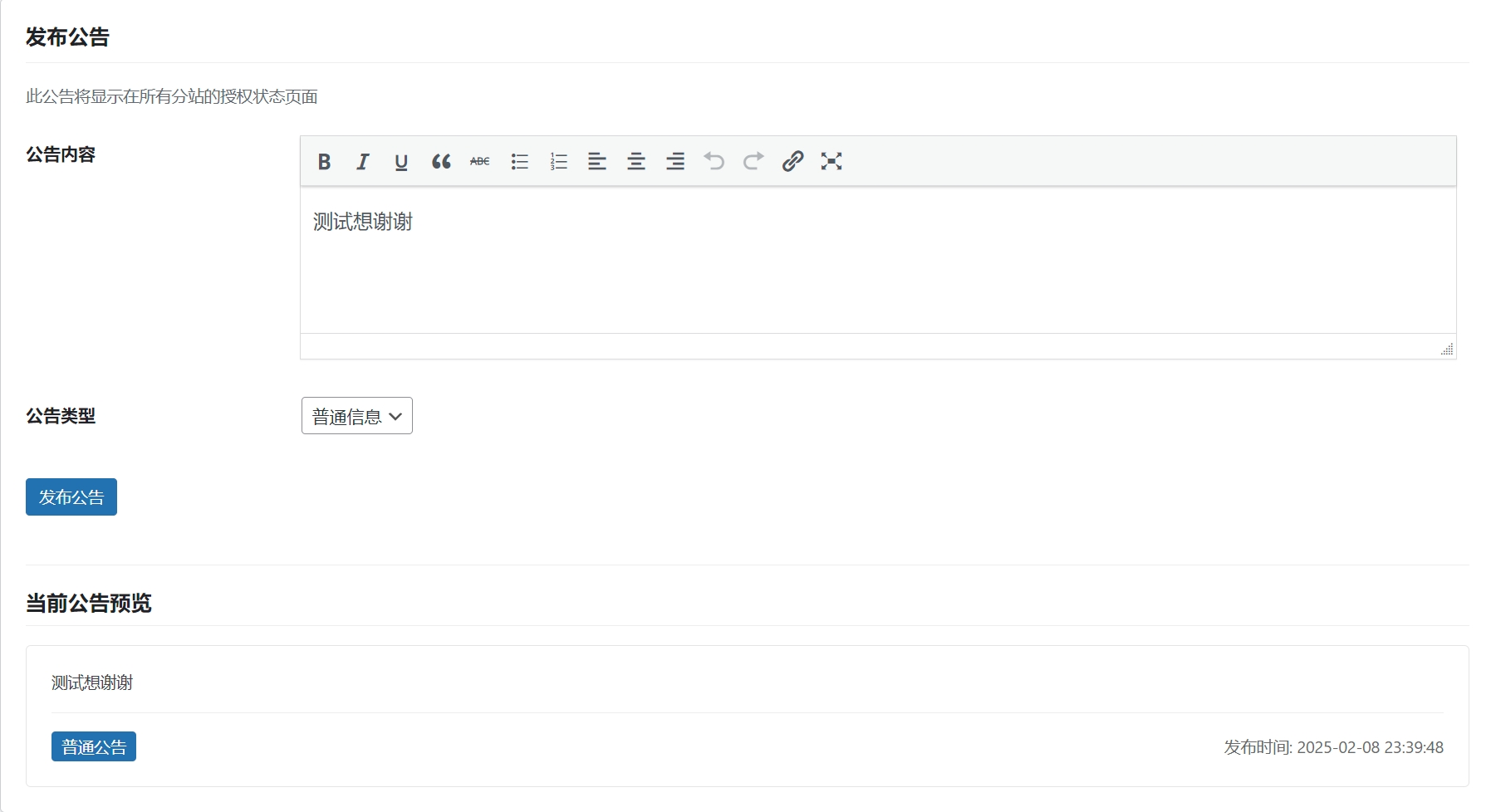Screen dimensions: 1491x812
Task: Insert a blockquote
Action: click(x=441, y=161)
